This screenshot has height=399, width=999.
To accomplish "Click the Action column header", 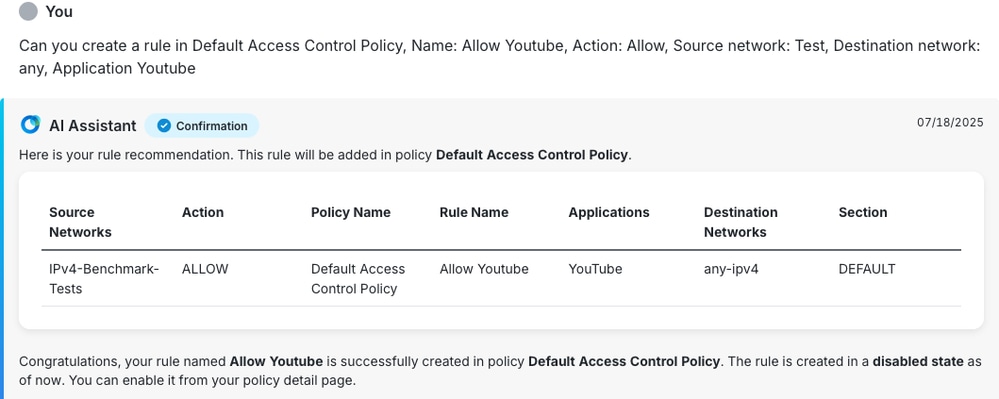I will [203, 212].
